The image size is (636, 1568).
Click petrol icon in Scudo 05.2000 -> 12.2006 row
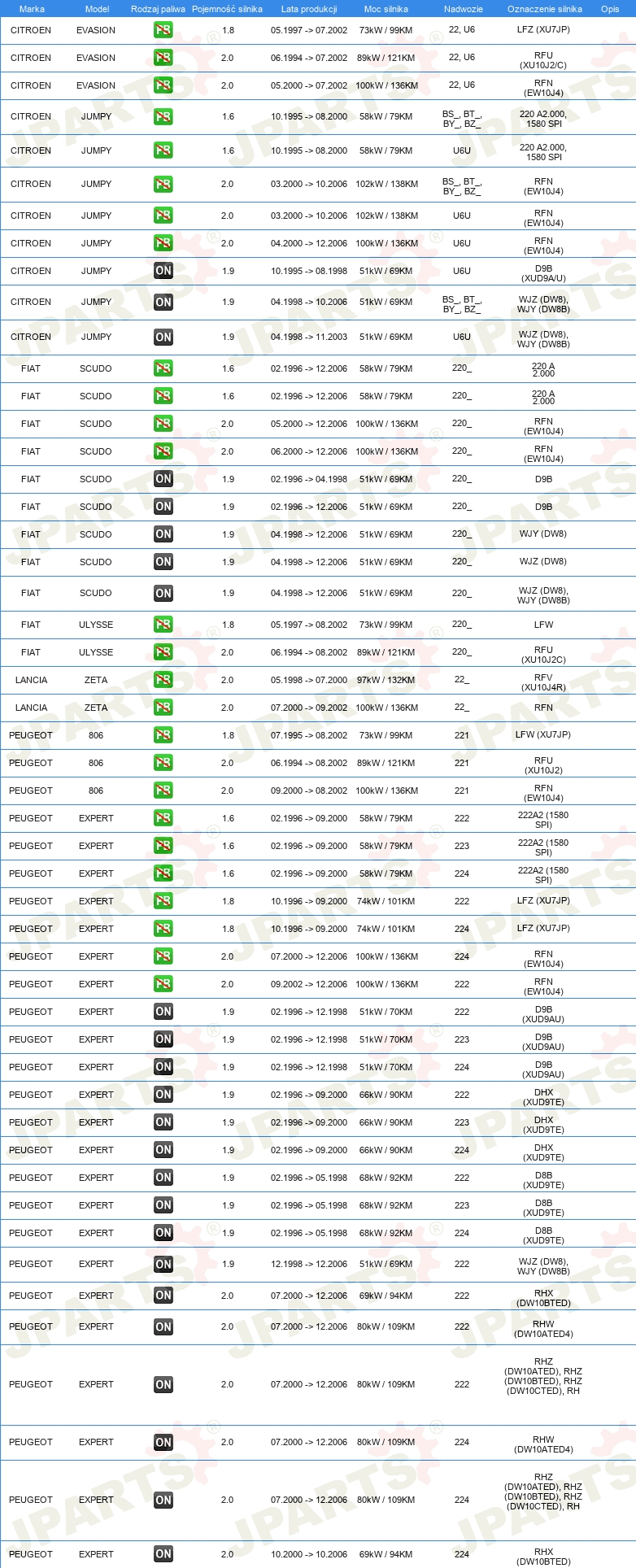[x=163, y=424]
